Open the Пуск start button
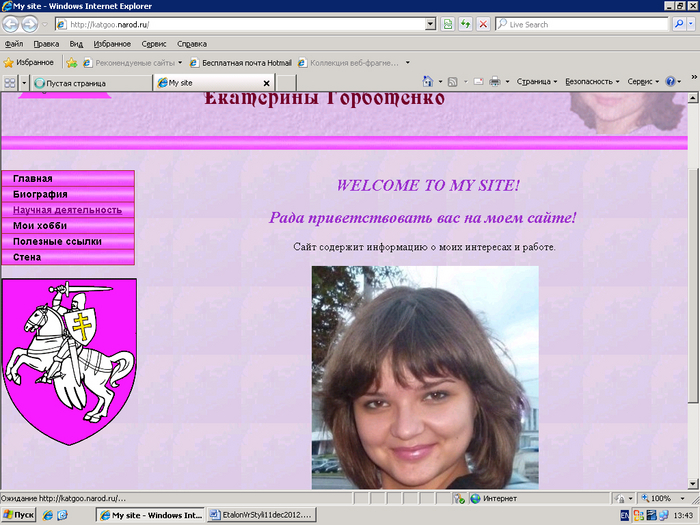This screenshot has width=700, height=525. click(19, 515)
